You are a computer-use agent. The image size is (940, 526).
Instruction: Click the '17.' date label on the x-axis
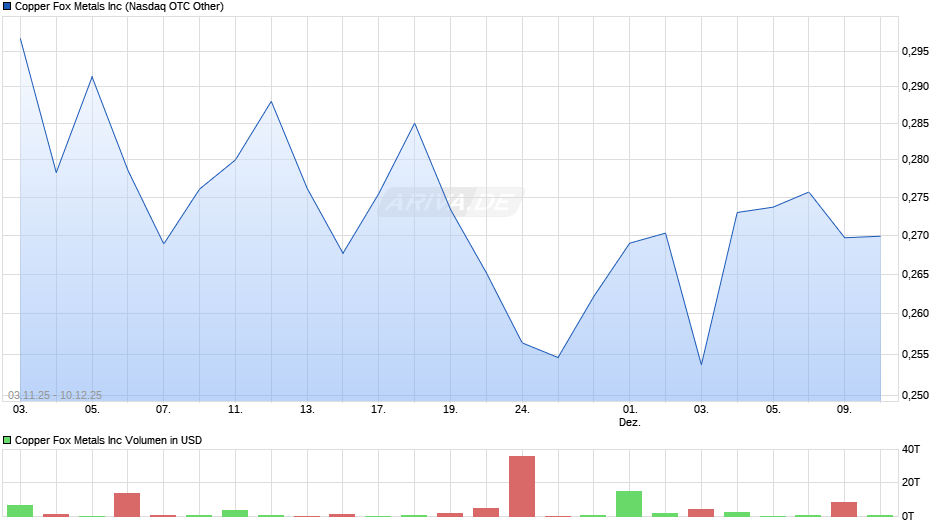point(378,409)
